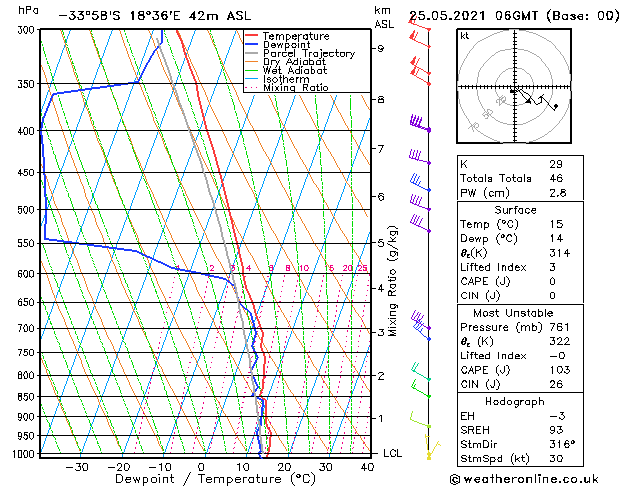Click the surface Lifted Index value 3
Screen dimensions: 629x486
click(553, 267)
